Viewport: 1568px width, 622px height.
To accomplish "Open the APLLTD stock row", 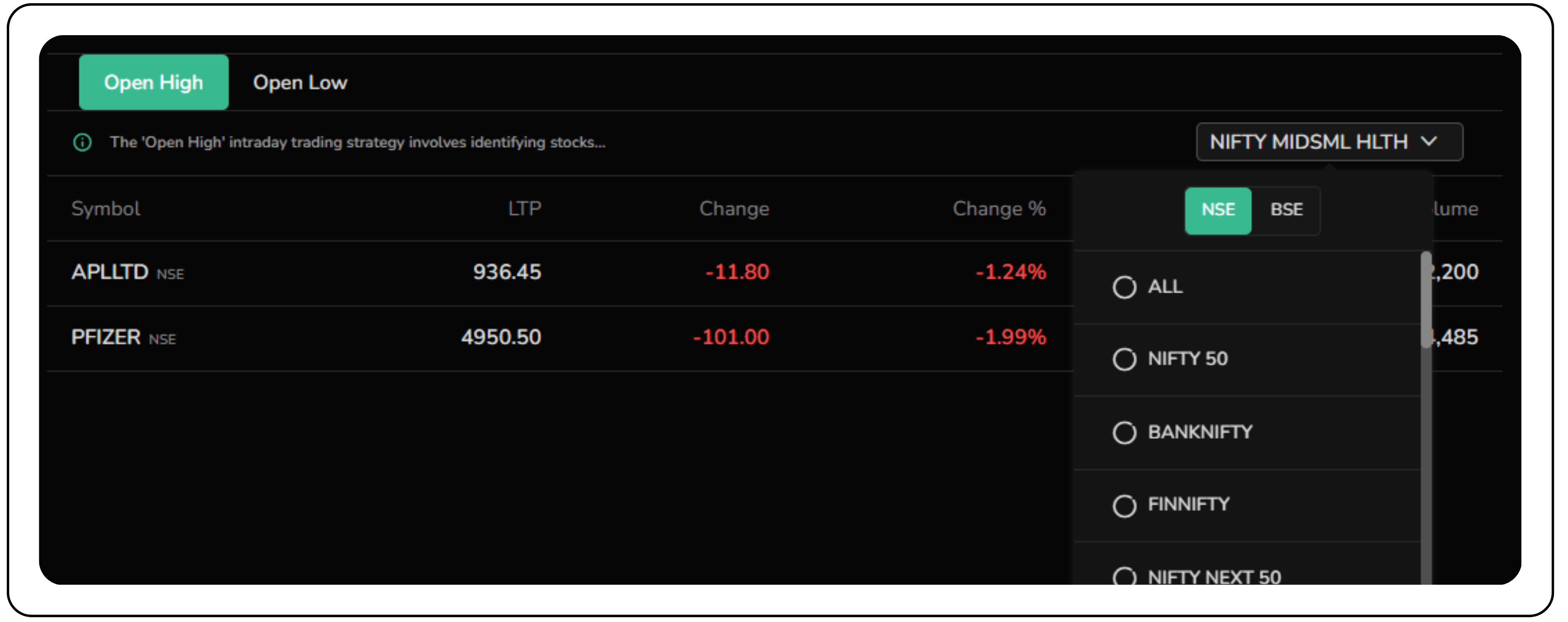I will pyautogui.click(x=110, y=272).
